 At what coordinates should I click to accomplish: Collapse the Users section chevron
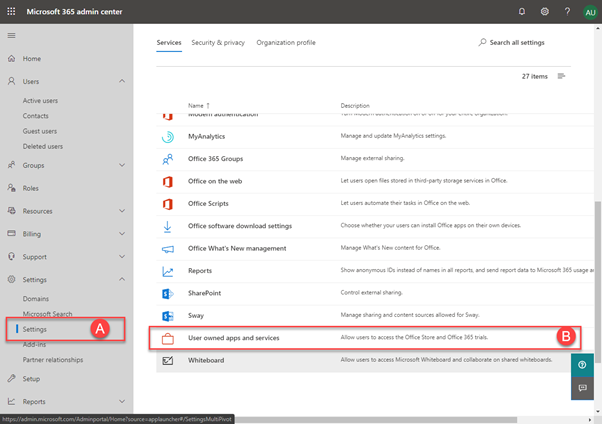point(122,81)
